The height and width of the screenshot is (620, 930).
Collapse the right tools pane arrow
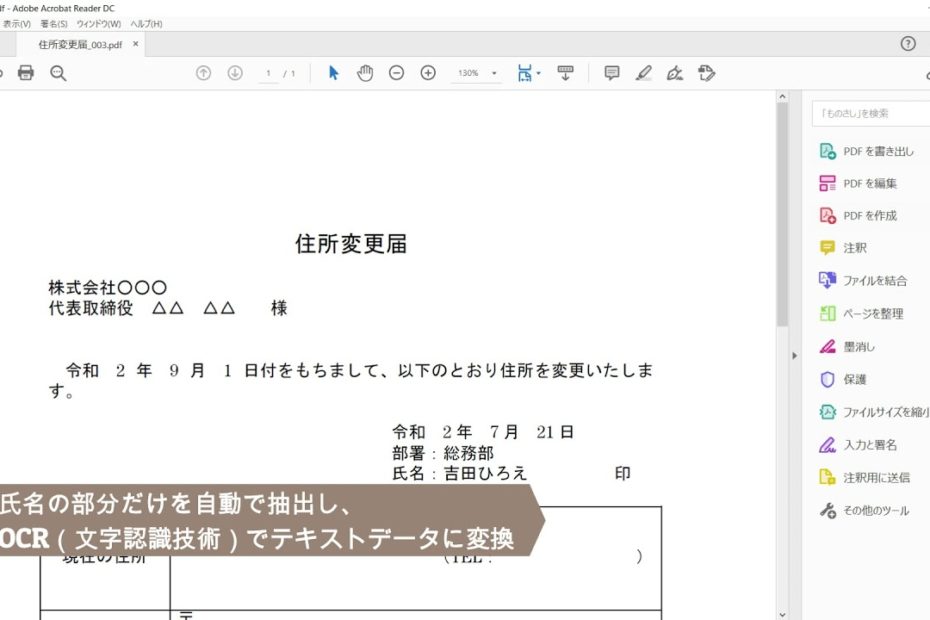click(794, 355)
